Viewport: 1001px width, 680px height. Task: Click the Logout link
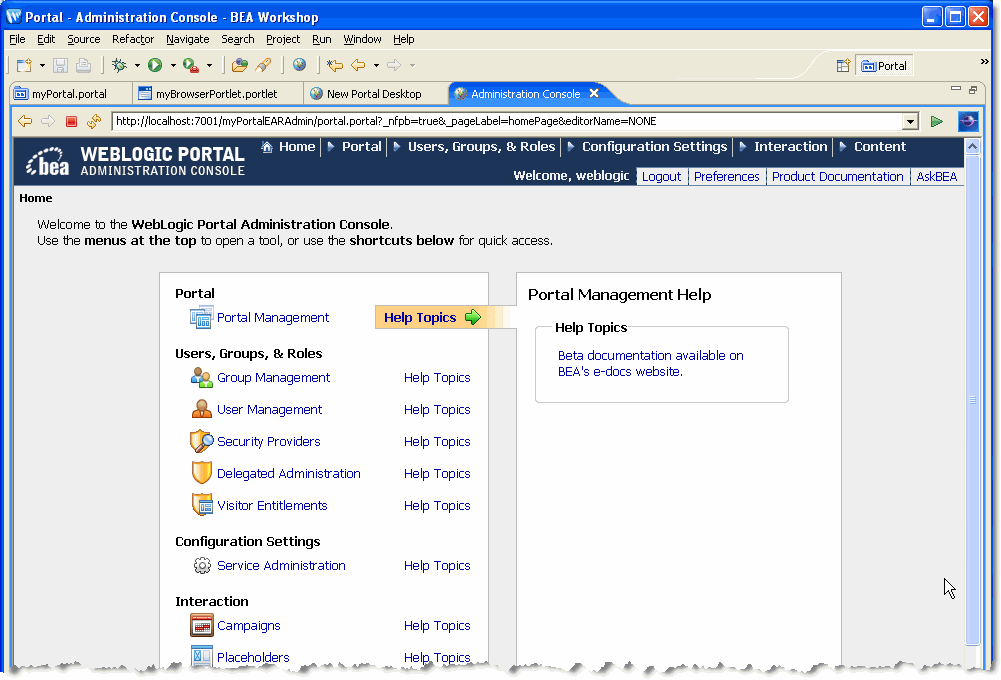[x=661, y=177]
